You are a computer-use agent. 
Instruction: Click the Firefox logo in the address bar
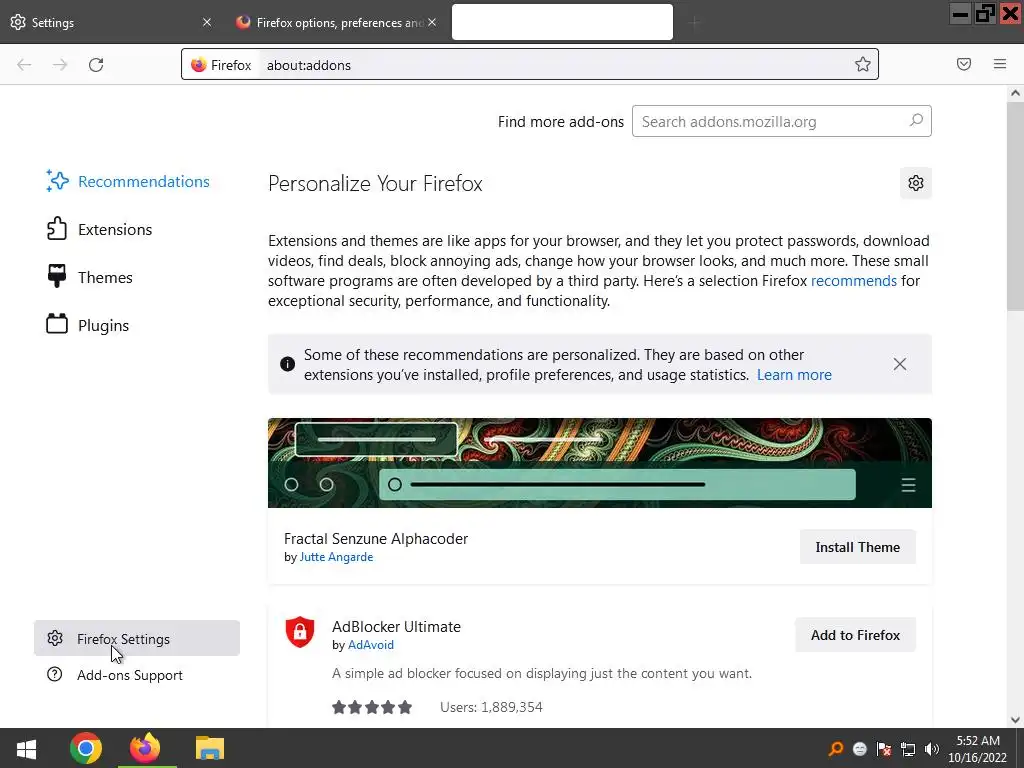click(199, 65)
